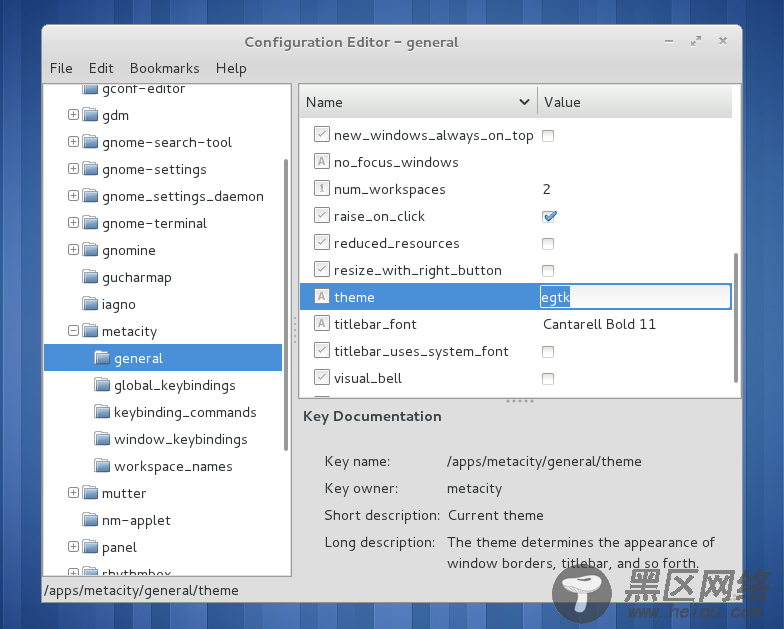Click the gnome-search-tool folder icon
Image resolution: width=784 pixels, height=629 pixels.
point(90,142)
